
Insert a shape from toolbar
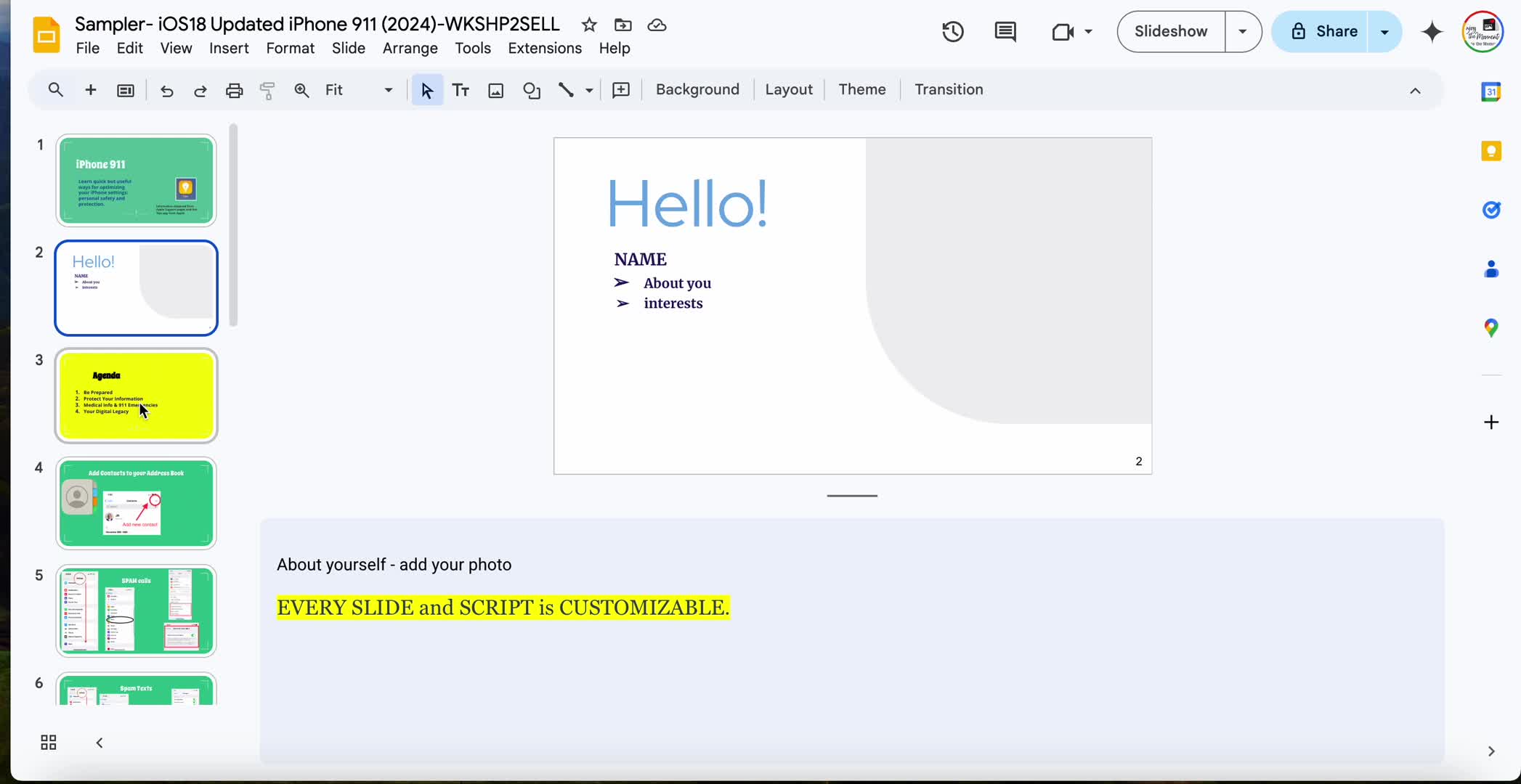[532, 90]
